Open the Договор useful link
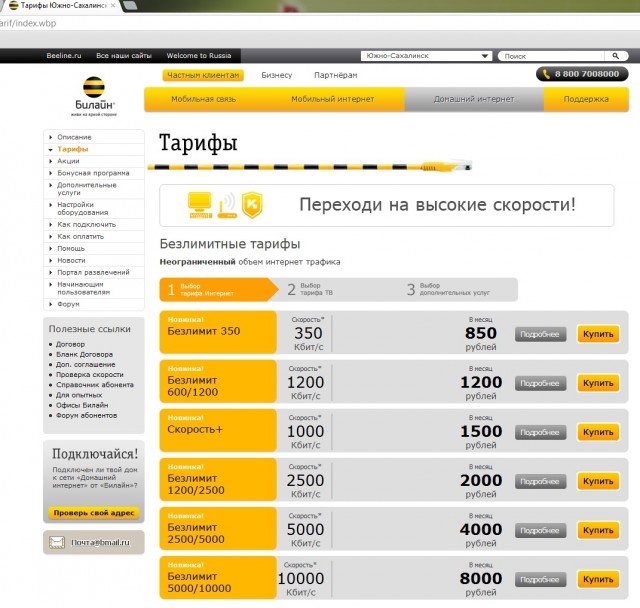Image resolution: width=640 pixels, height=608 pixels. pos(70,344)
